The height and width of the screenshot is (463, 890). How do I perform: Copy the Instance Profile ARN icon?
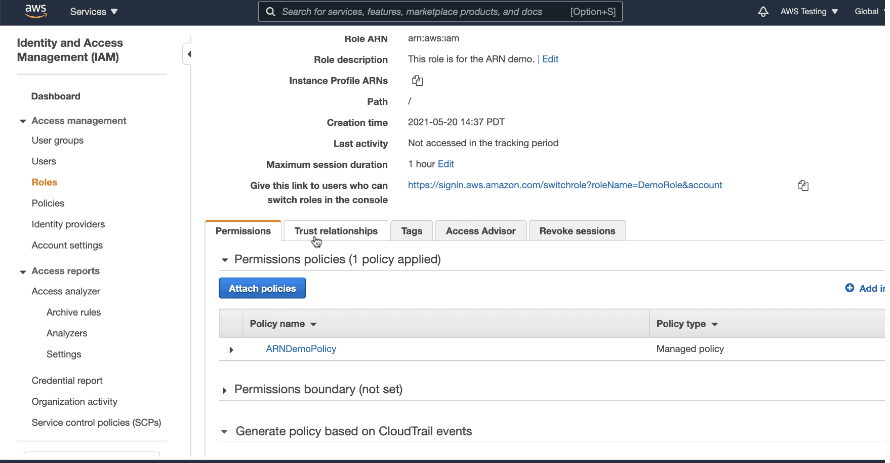click(417, 81)
